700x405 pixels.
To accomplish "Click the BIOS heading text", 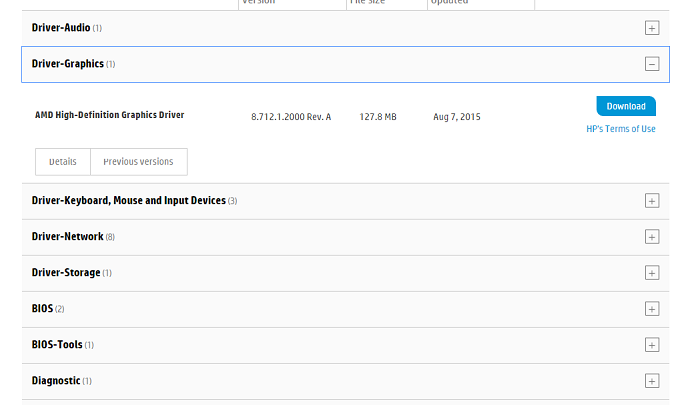I will 42,309.
